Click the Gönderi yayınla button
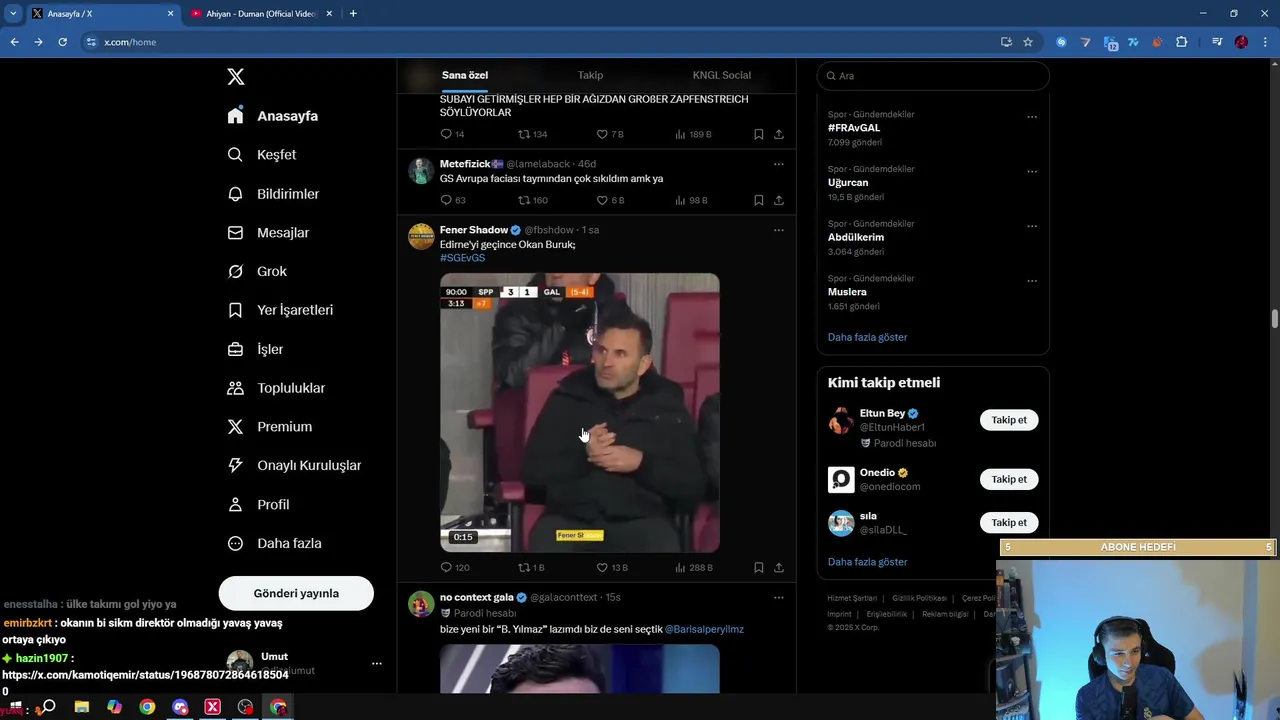Screen dimensions: 1280x720 [x=296, y=593]
